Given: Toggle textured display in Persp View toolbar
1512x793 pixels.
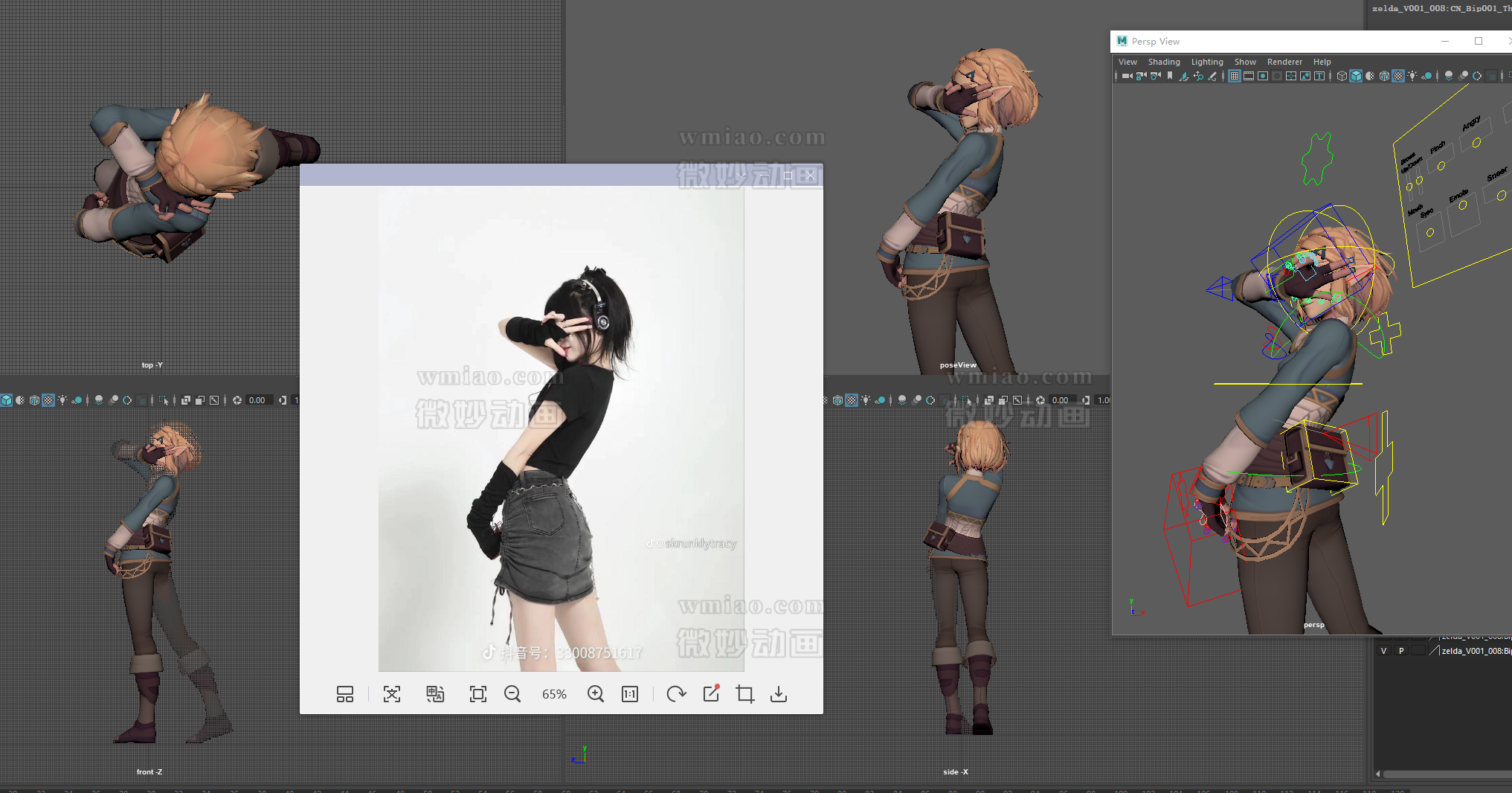Looking at the screenshot, I should point(1398,76).
